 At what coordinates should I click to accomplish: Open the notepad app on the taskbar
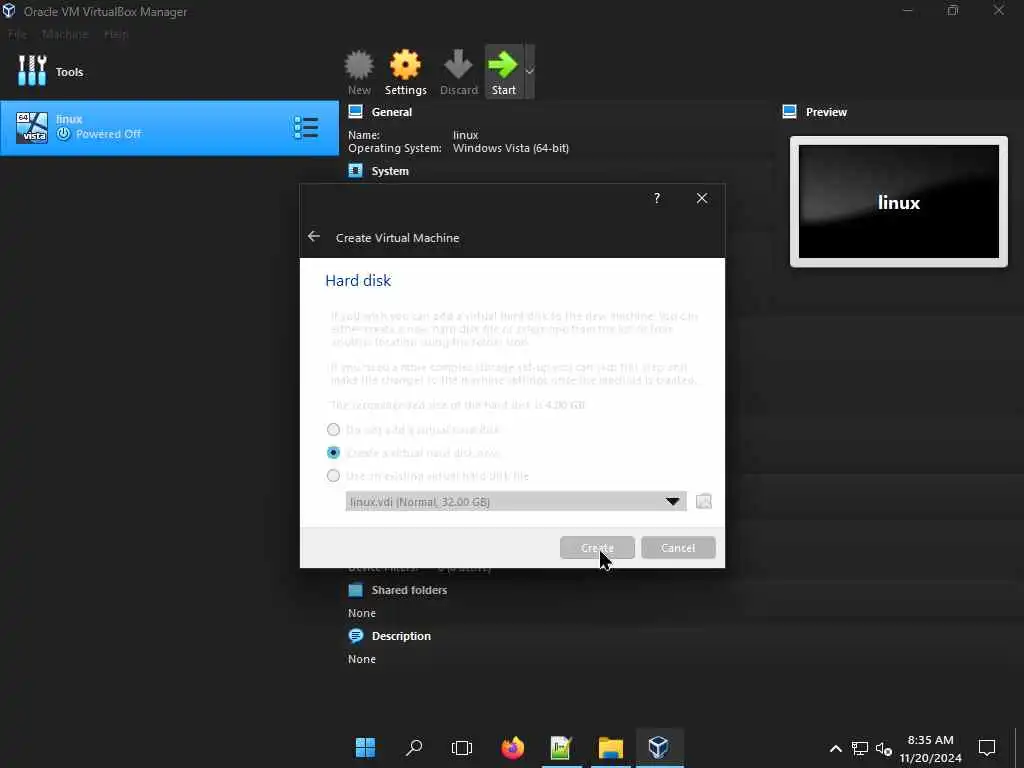pyautogui.click(x=561, y=748)
